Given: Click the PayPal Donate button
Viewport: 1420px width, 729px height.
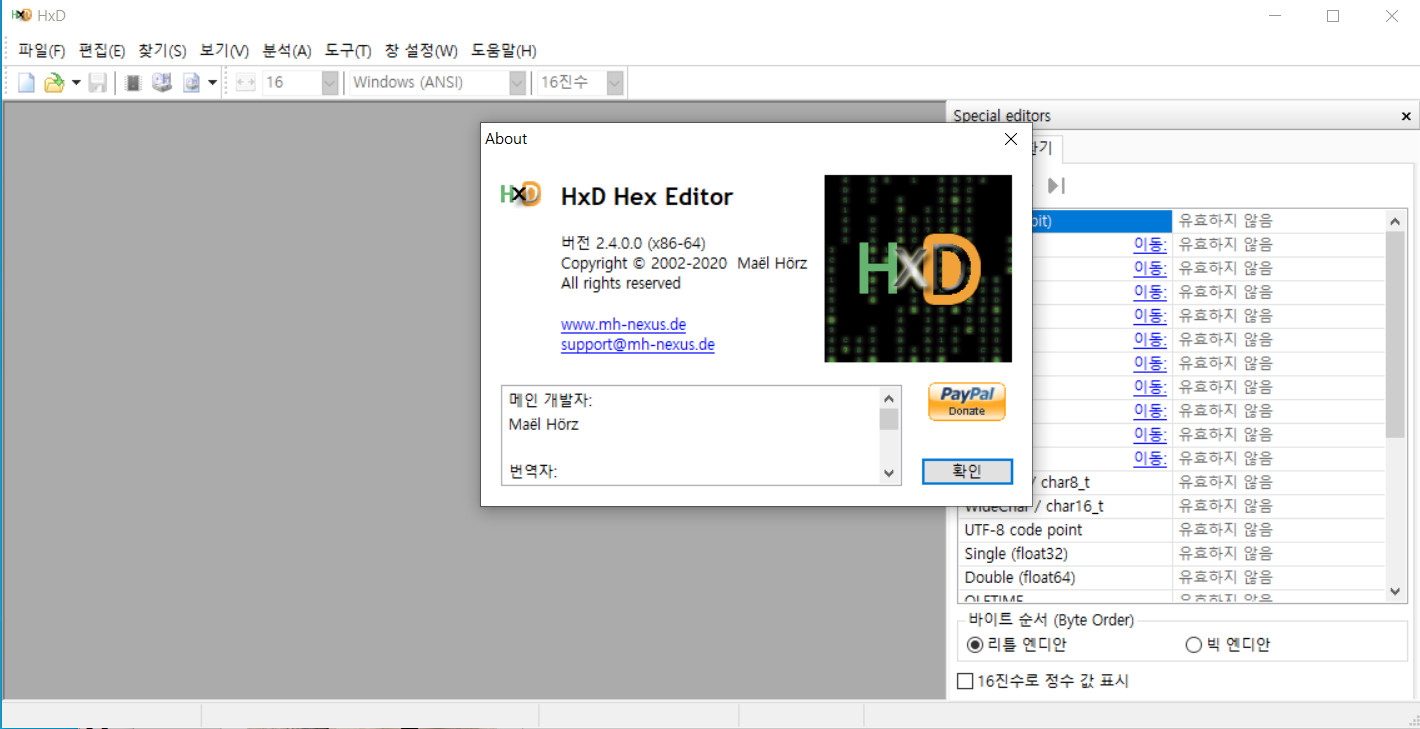Looking at the screenshot, I should (x=967, y=402).
